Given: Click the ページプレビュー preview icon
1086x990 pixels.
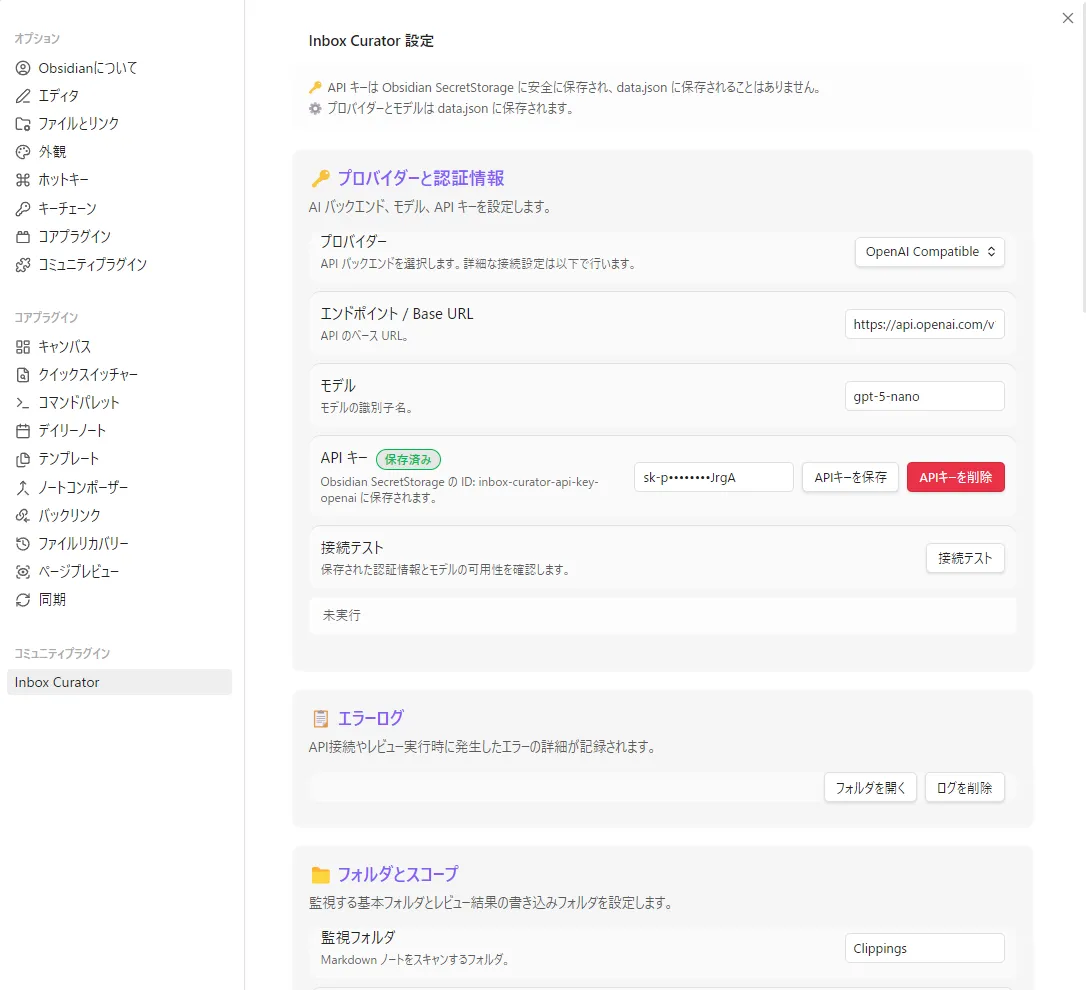Looking at the screenshot, I should point(23,572).
